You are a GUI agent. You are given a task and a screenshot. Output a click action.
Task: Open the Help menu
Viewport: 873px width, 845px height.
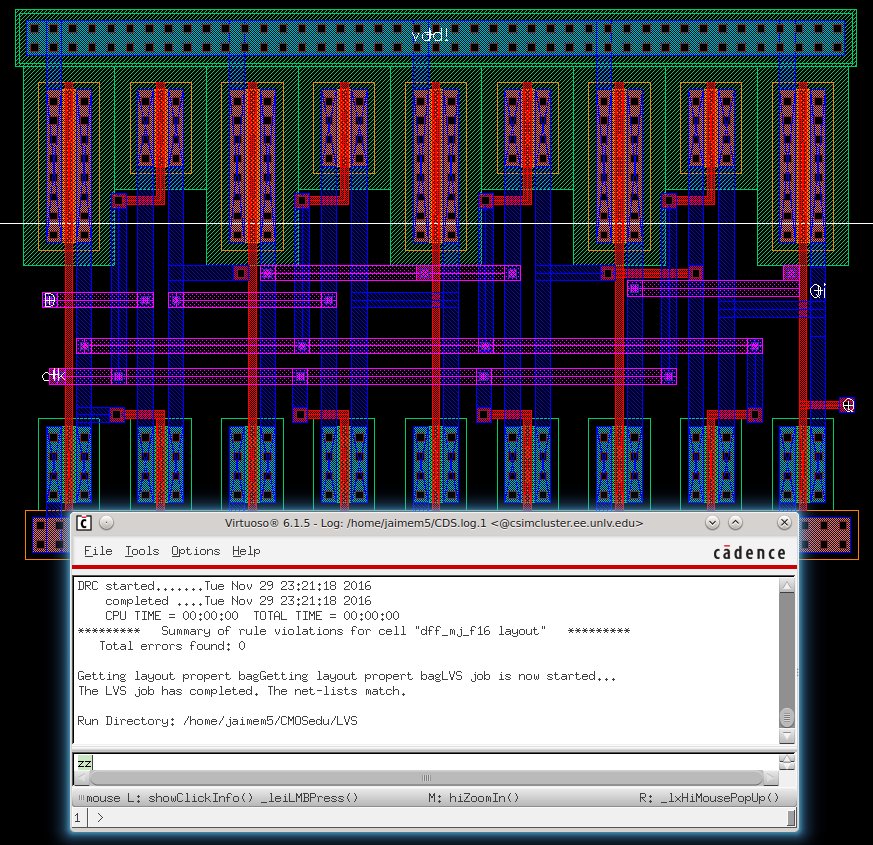pos(246,551)
